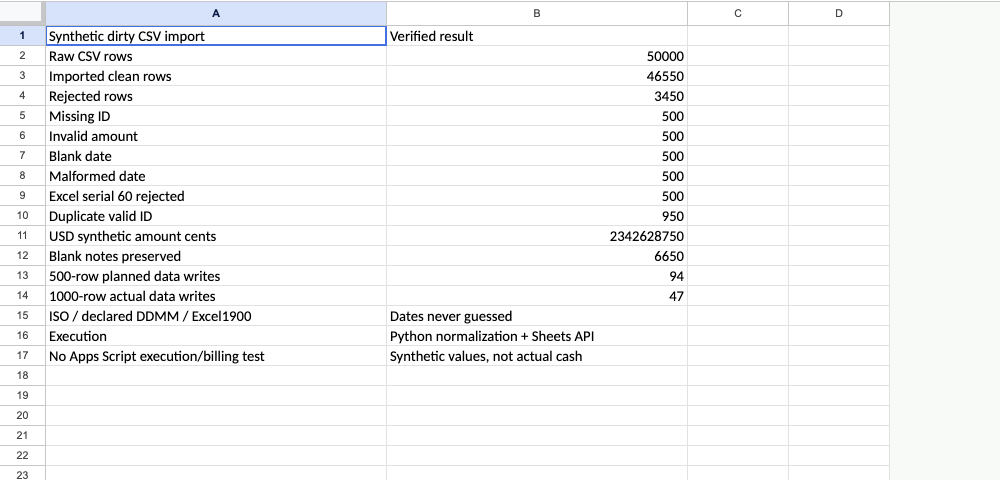Select 'No Apps Script execution/billing test' cell
1000x480 pixels.
coord(216,356)
